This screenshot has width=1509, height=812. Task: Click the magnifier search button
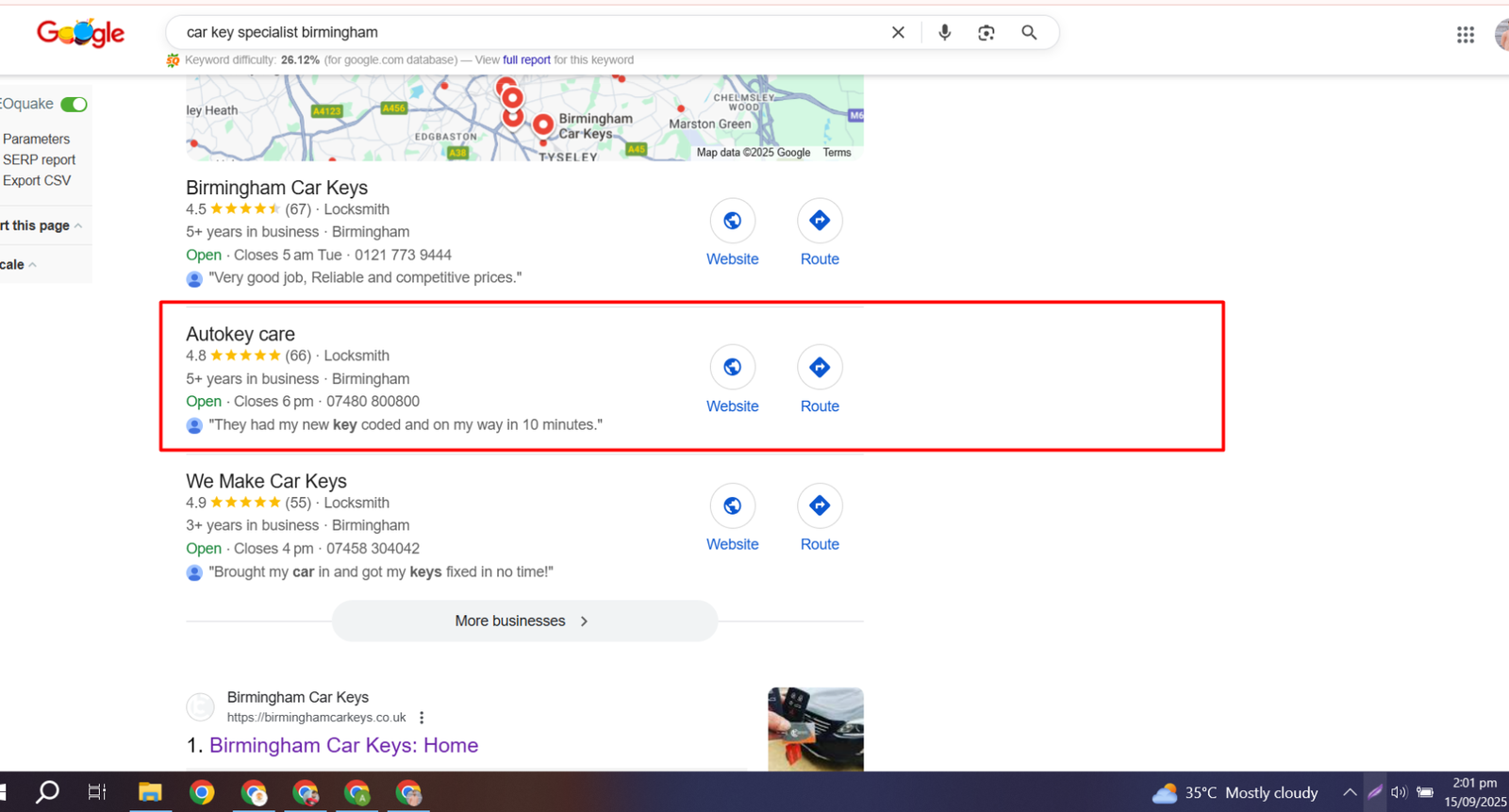coord(1029,33)
